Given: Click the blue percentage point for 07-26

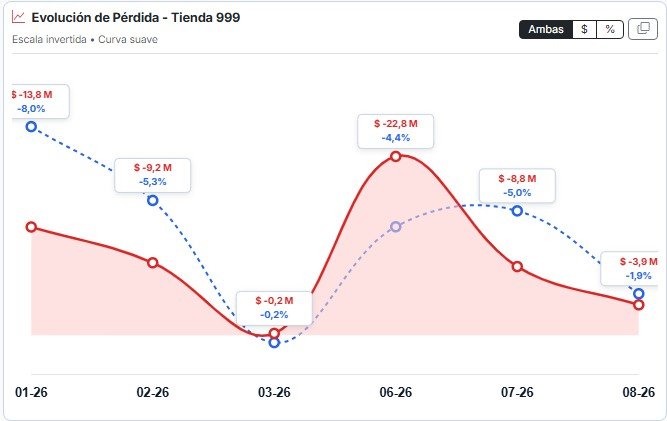Looking at the screenshot, I should (x=517, y=210).
